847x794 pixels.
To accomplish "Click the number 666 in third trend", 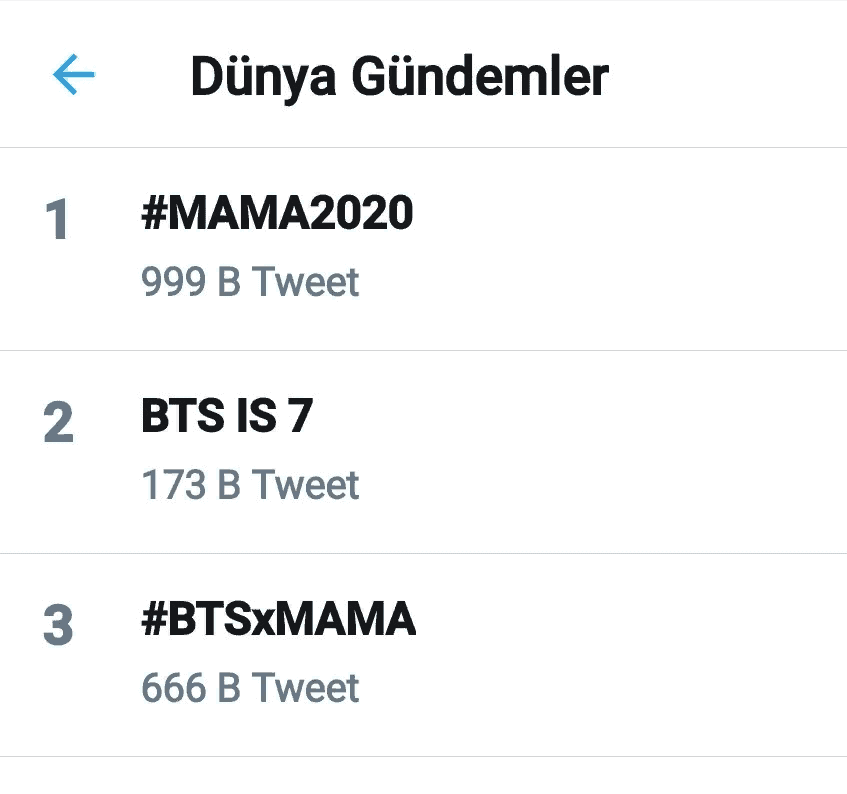I will pyautogui.click(x=174, y=688).
